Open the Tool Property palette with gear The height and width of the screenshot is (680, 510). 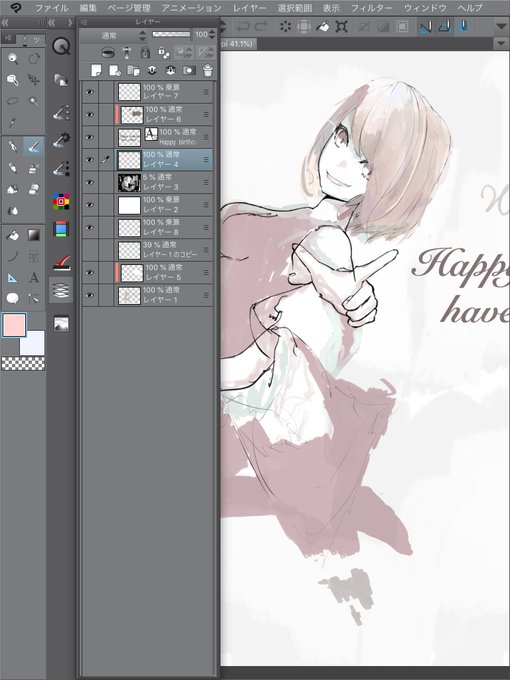pos(61,140)
